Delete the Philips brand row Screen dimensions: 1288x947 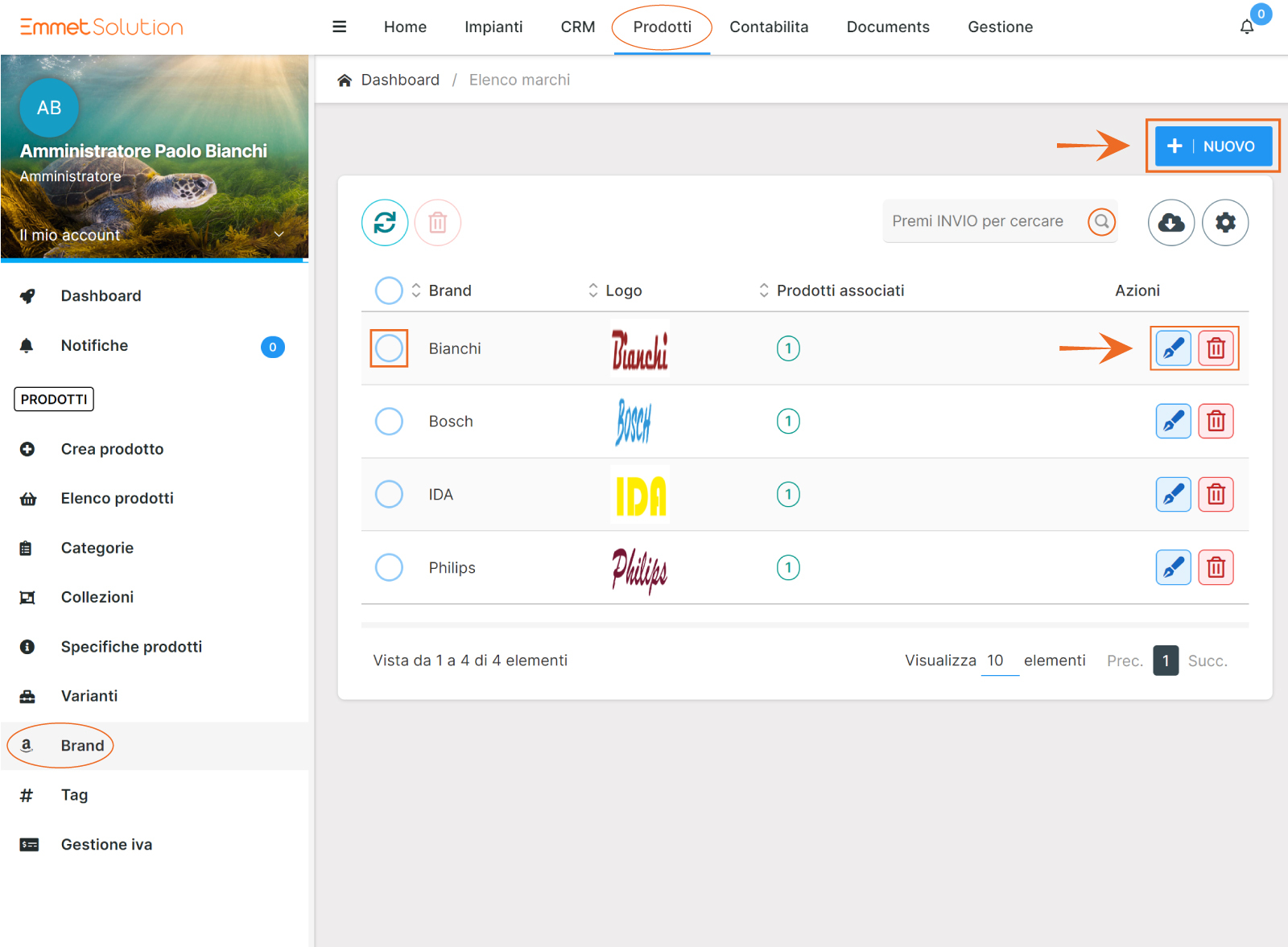[1216, 567]
